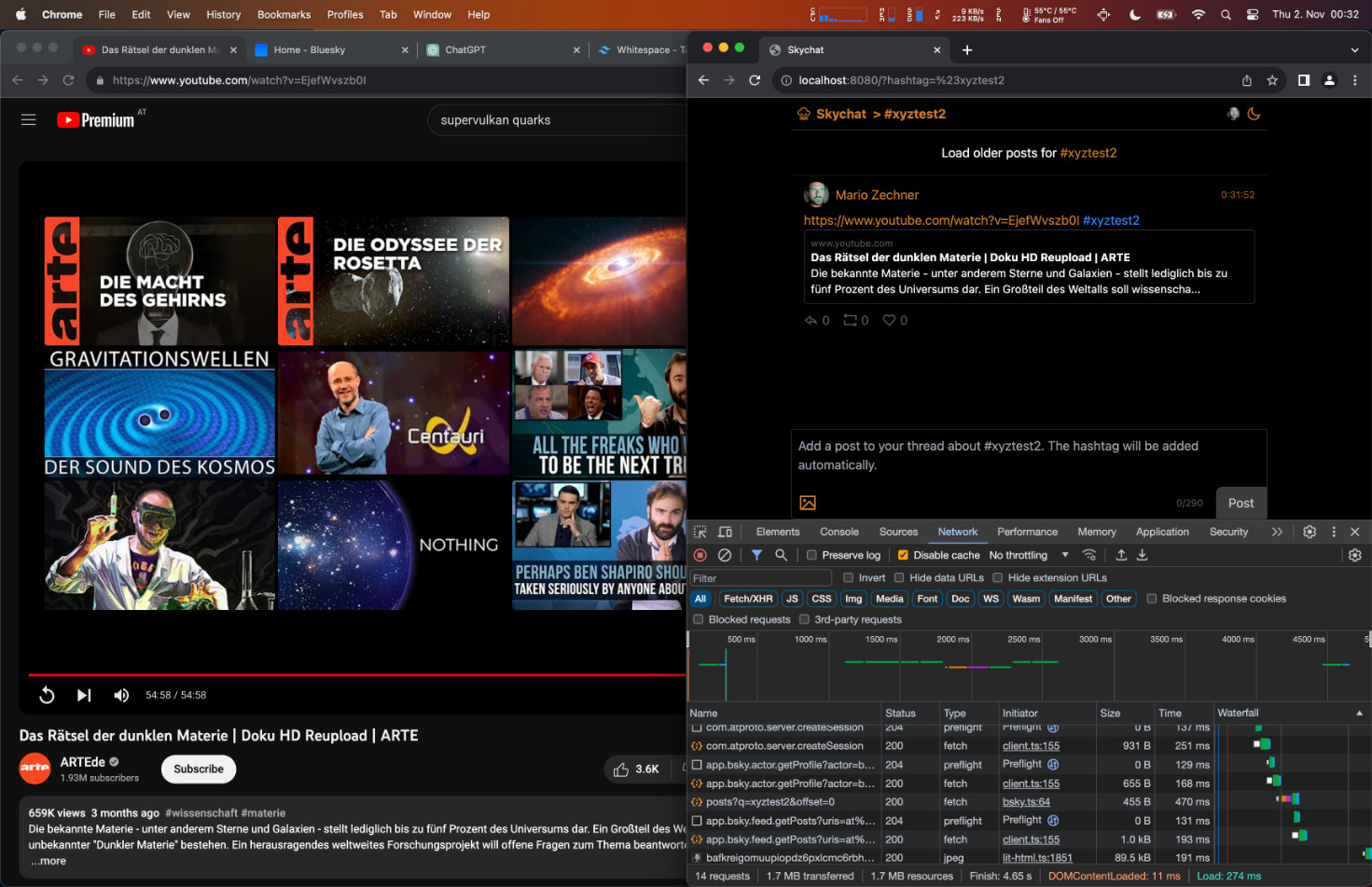
Task: Check the Invert filter checkbox
Action: pyautogui.click(x=848, y=577)
